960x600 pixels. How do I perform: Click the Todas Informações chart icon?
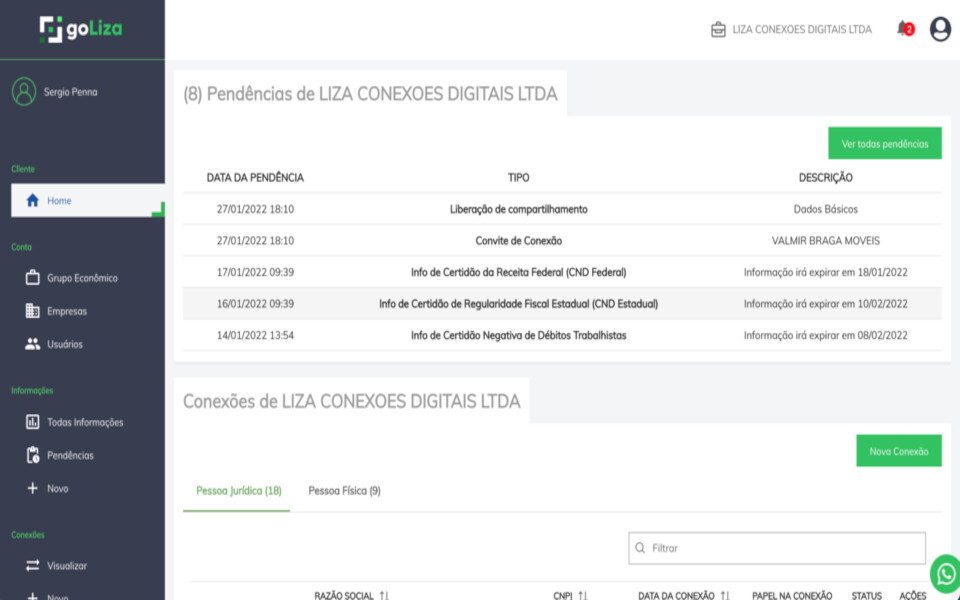click(x=32, y=422)
